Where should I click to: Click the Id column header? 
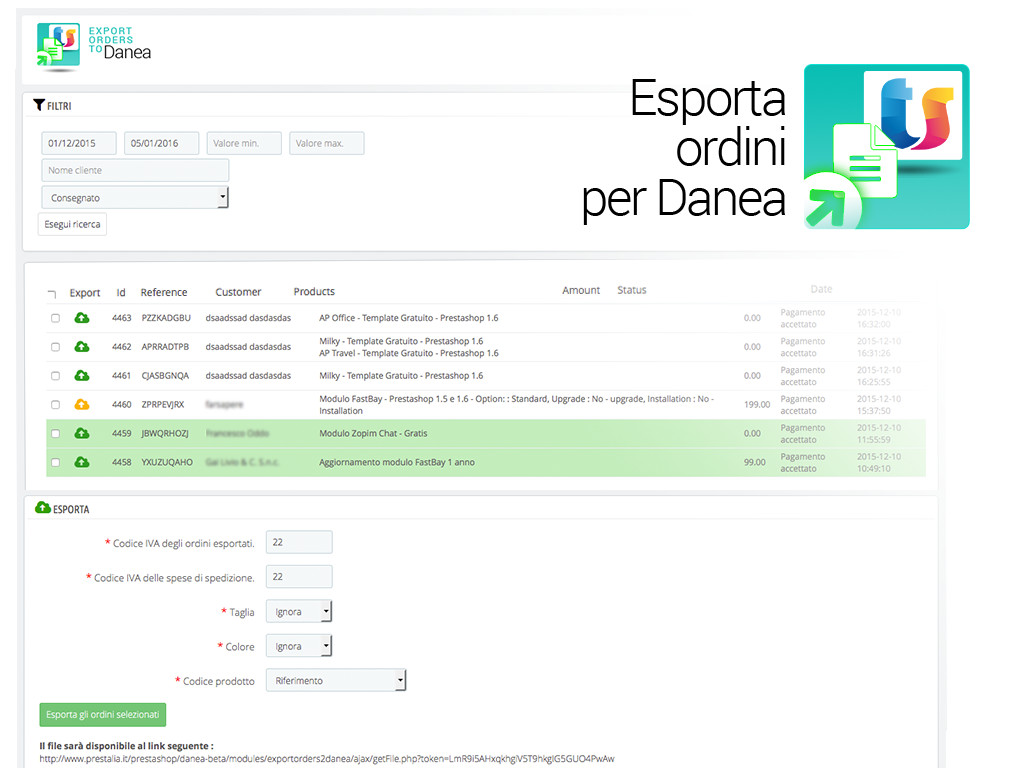[121, 293]
